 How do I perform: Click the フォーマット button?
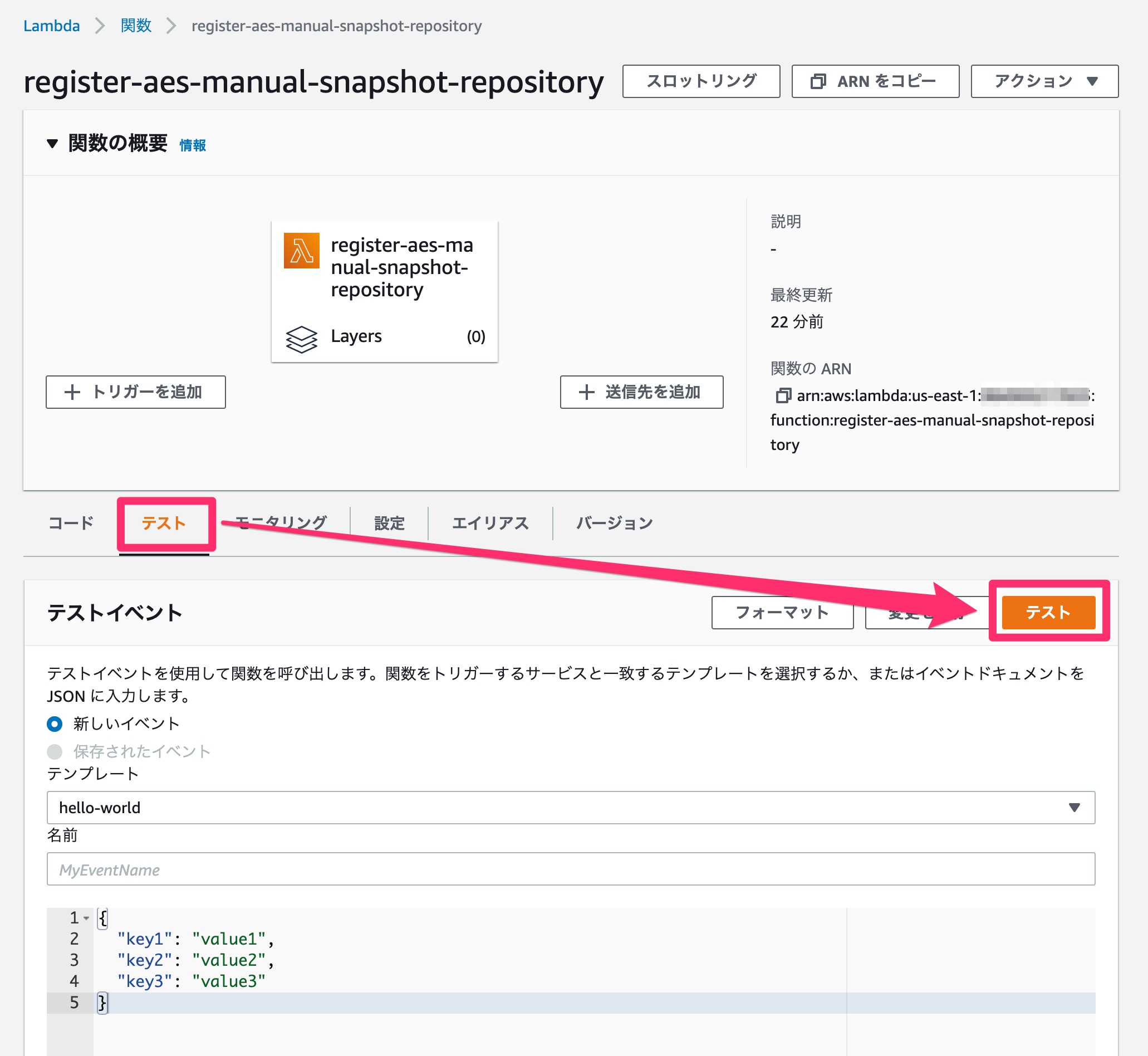782,613
